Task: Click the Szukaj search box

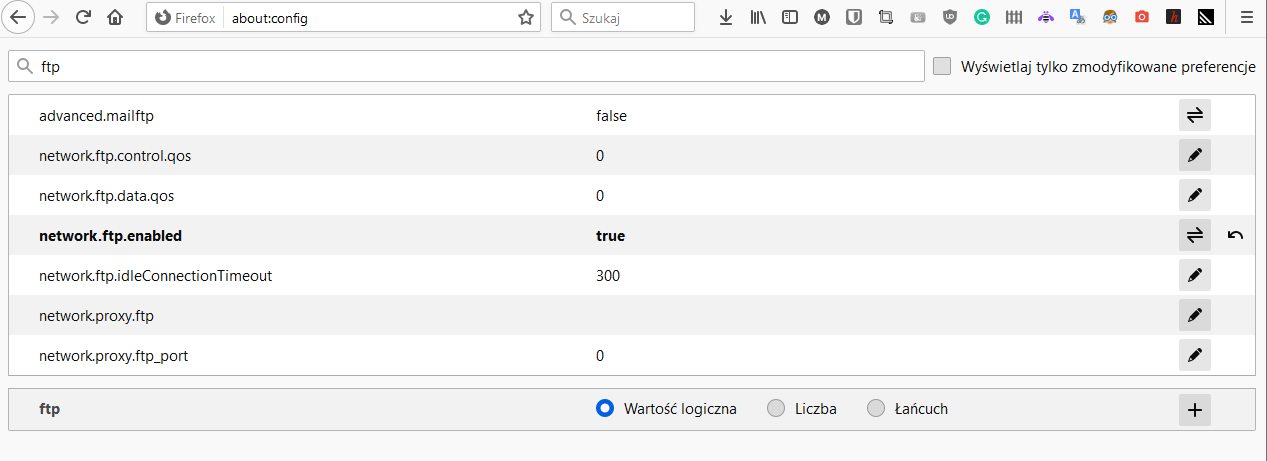Action: point(623,17)
